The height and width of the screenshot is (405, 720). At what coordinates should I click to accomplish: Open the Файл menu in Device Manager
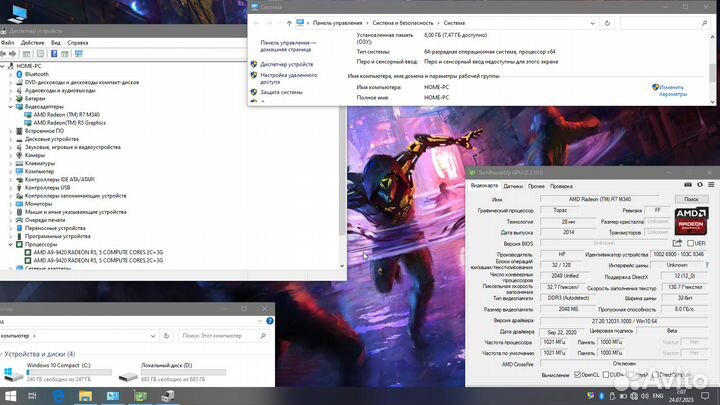pos(7,43)
